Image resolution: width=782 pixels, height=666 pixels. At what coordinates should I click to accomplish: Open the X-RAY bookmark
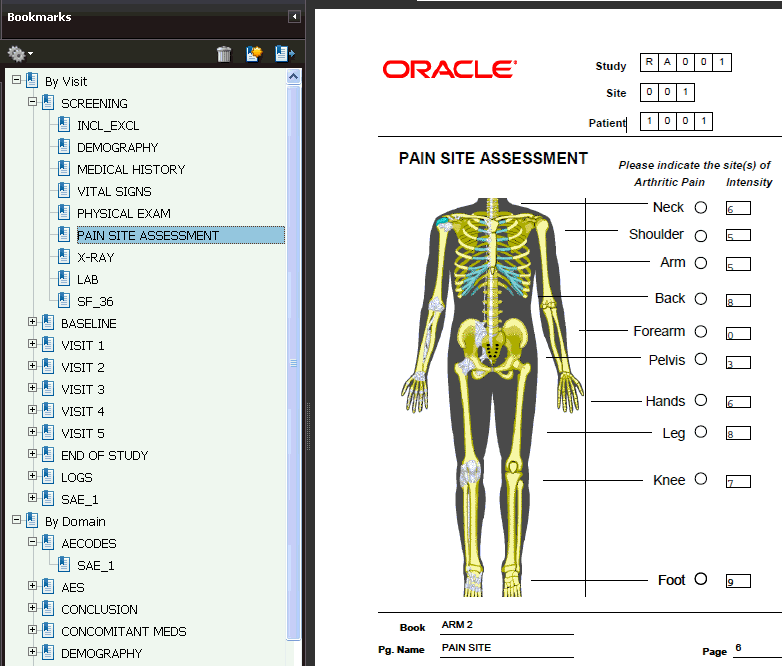pyautogui.click(x=95, y=257)
